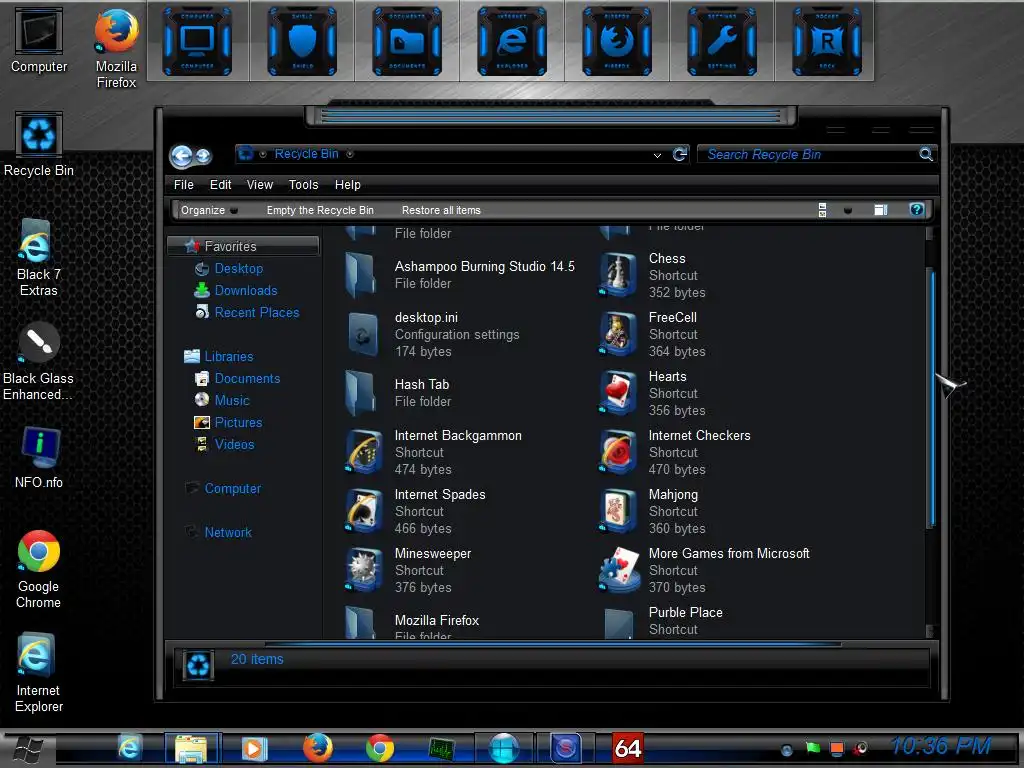Click Empty the Recycle Bin
Viewport: 1024px width, 768px height.
[x=320, y=210]
